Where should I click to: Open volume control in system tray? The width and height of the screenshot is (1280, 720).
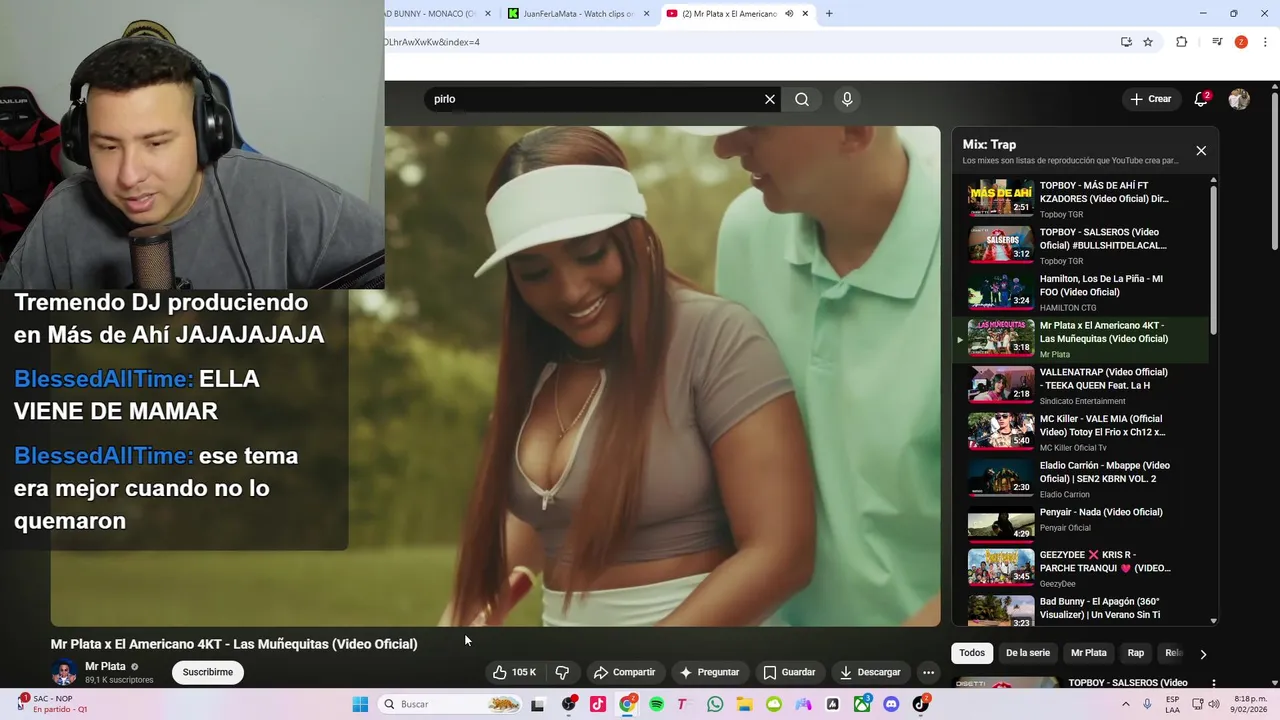[x=1214, y=704]
